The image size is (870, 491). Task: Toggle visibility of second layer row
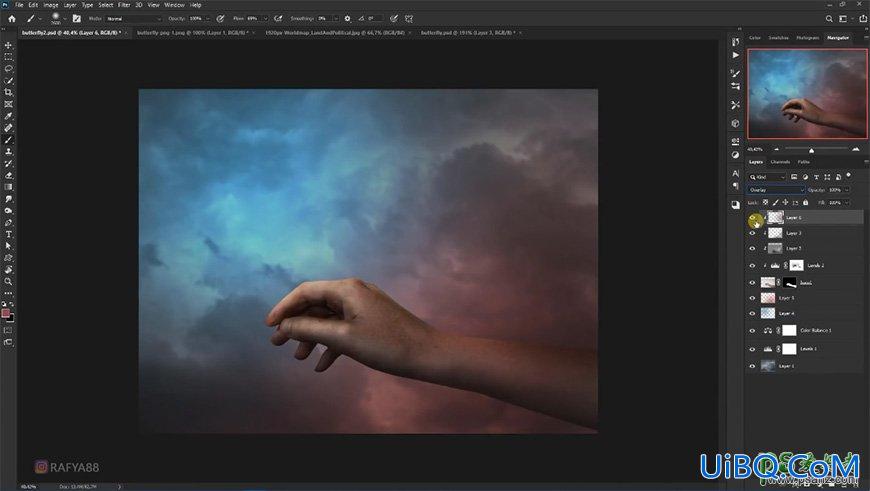[x=752, y=233]
